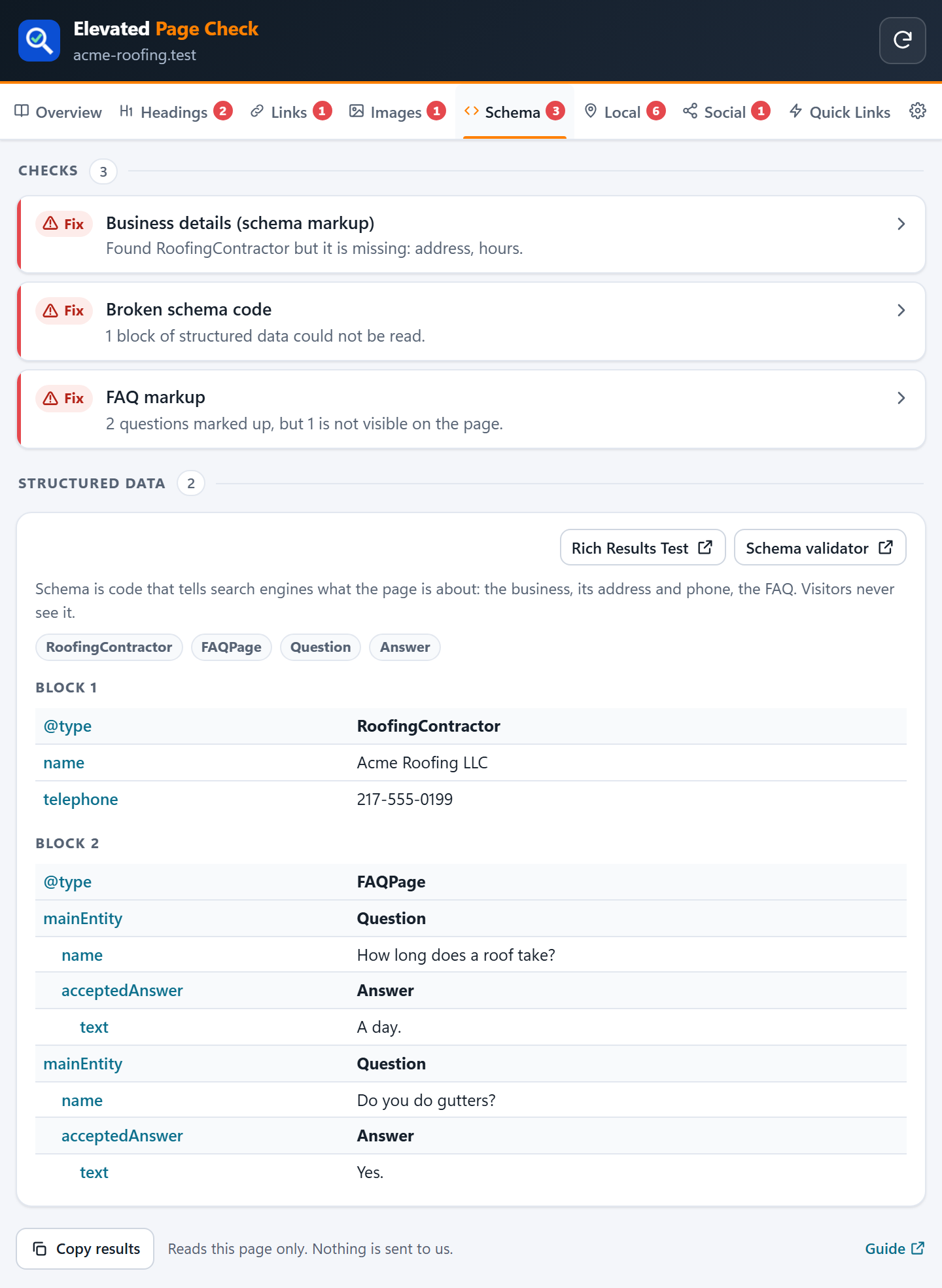Click the Elevated Page Check magnifier logo
The width and height of the screenshot is (942, 1288).
coord(39,41)
